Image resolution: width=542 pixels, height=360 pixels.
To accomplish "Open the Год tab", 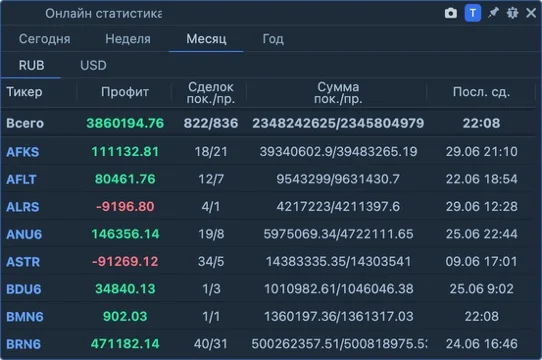I will click(273, 39).
